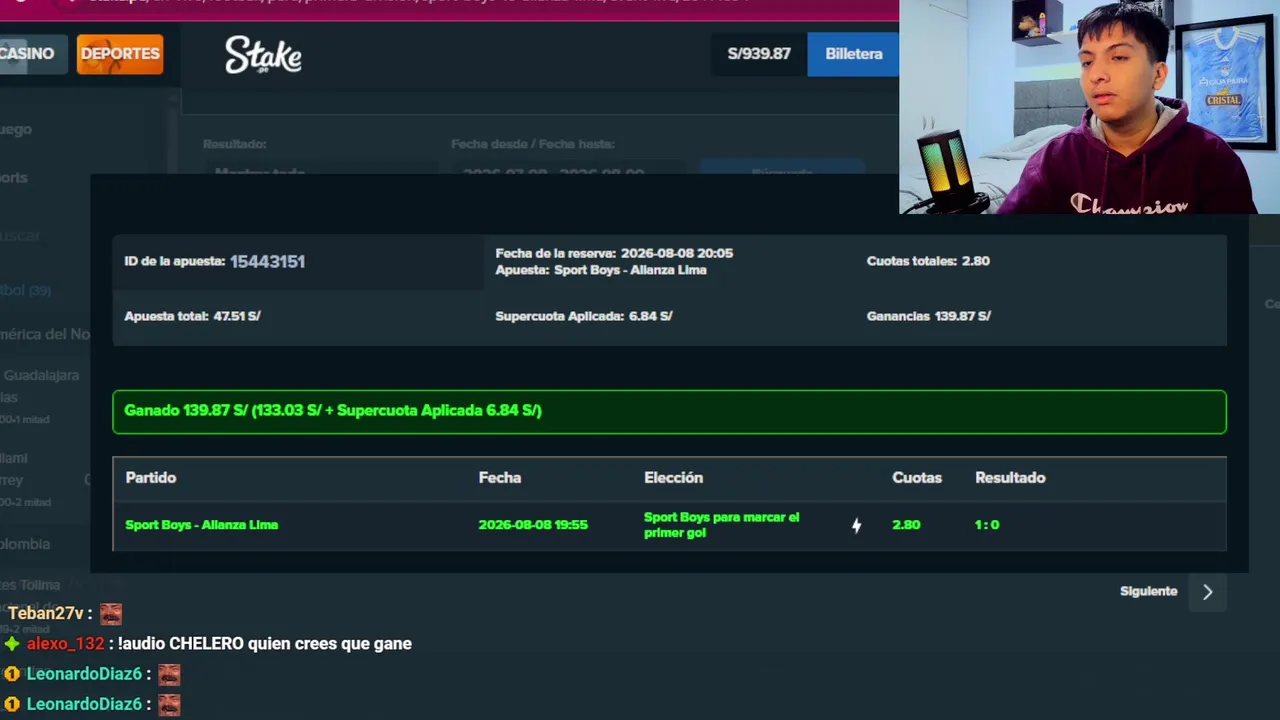The width and height of the screenshot is (1280, 720).
Task: Switch to the DEPORTES tab
Action: pos(120,54)
